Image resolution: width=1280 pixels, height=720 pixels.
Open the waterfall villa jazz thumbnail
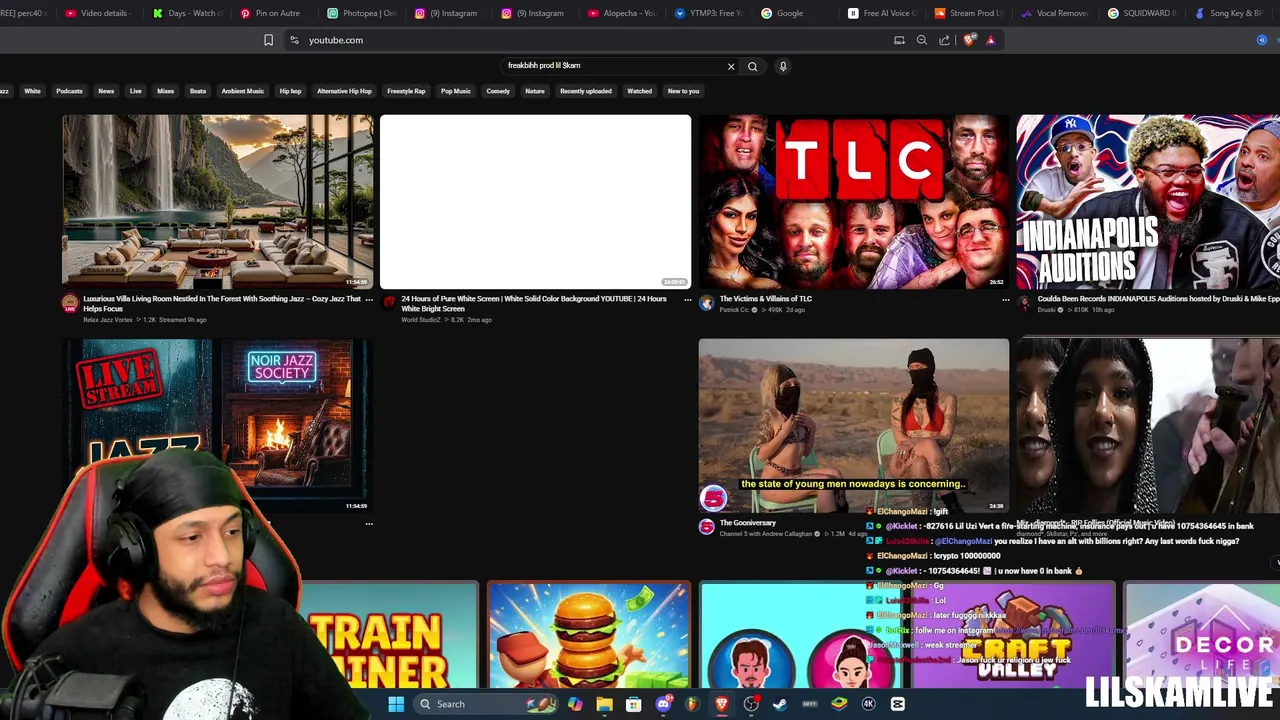coord(217,201)
